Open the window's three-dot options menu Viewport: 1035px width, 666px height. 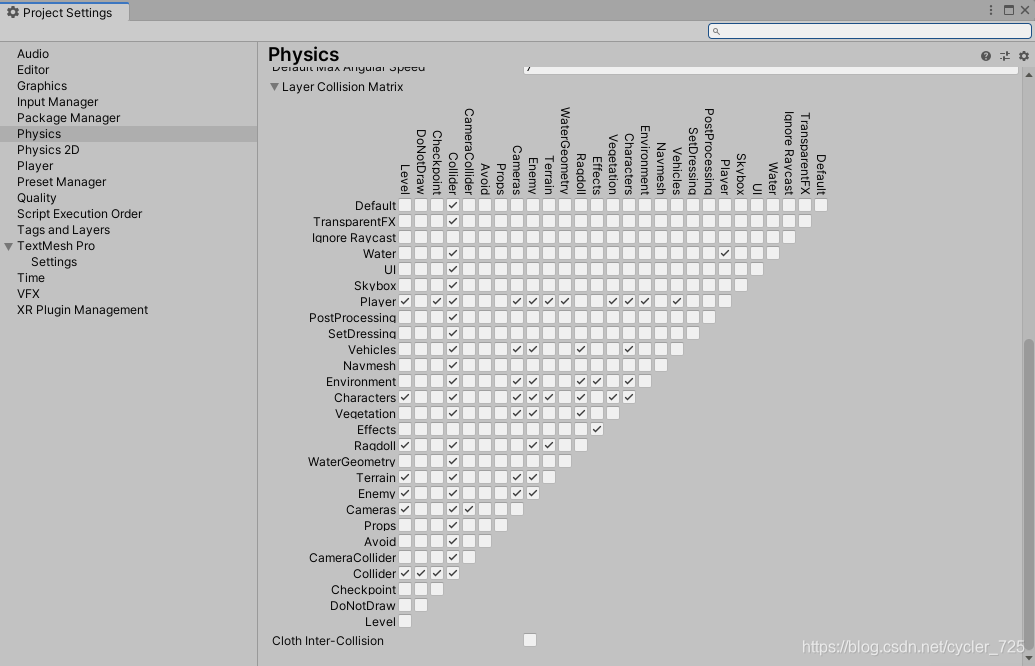[991, 10]
